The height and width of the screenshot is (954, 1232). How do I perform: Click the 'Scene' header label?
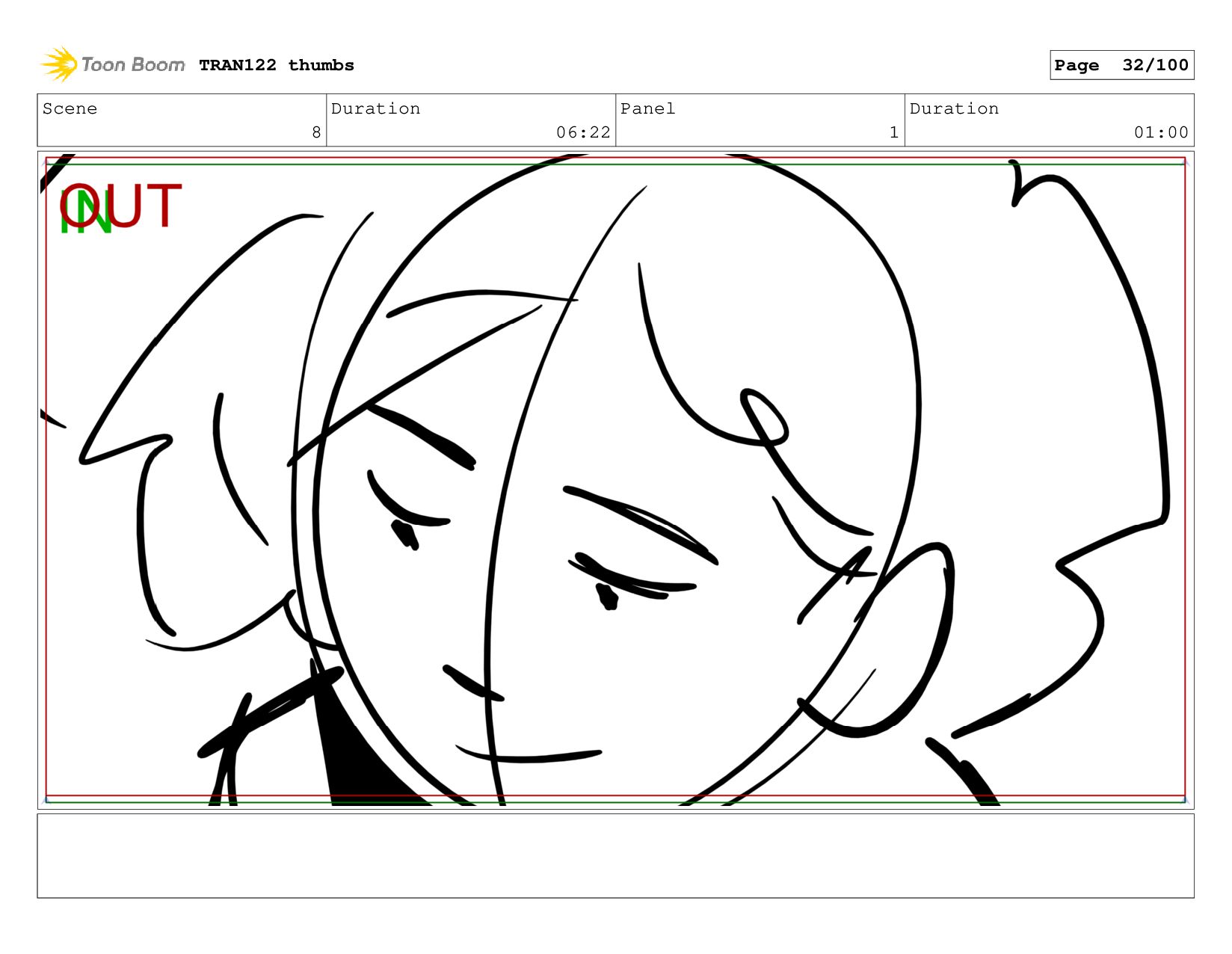[x=70, y=108]
